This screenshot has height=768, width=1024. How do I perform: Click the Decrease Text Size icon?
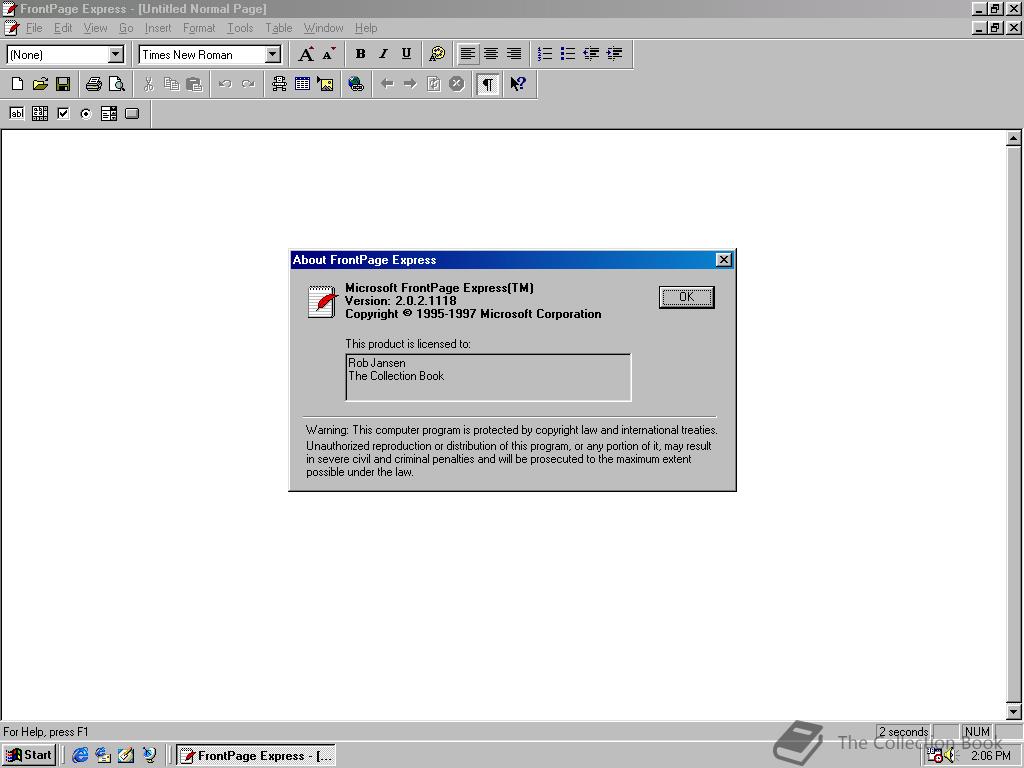329,54
